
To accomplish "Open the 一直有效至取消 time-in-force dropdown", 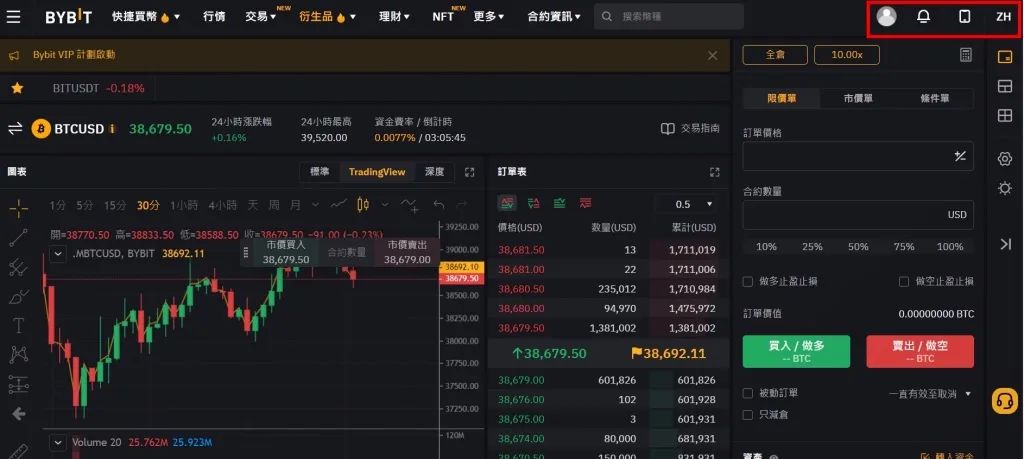I will 930,394.
